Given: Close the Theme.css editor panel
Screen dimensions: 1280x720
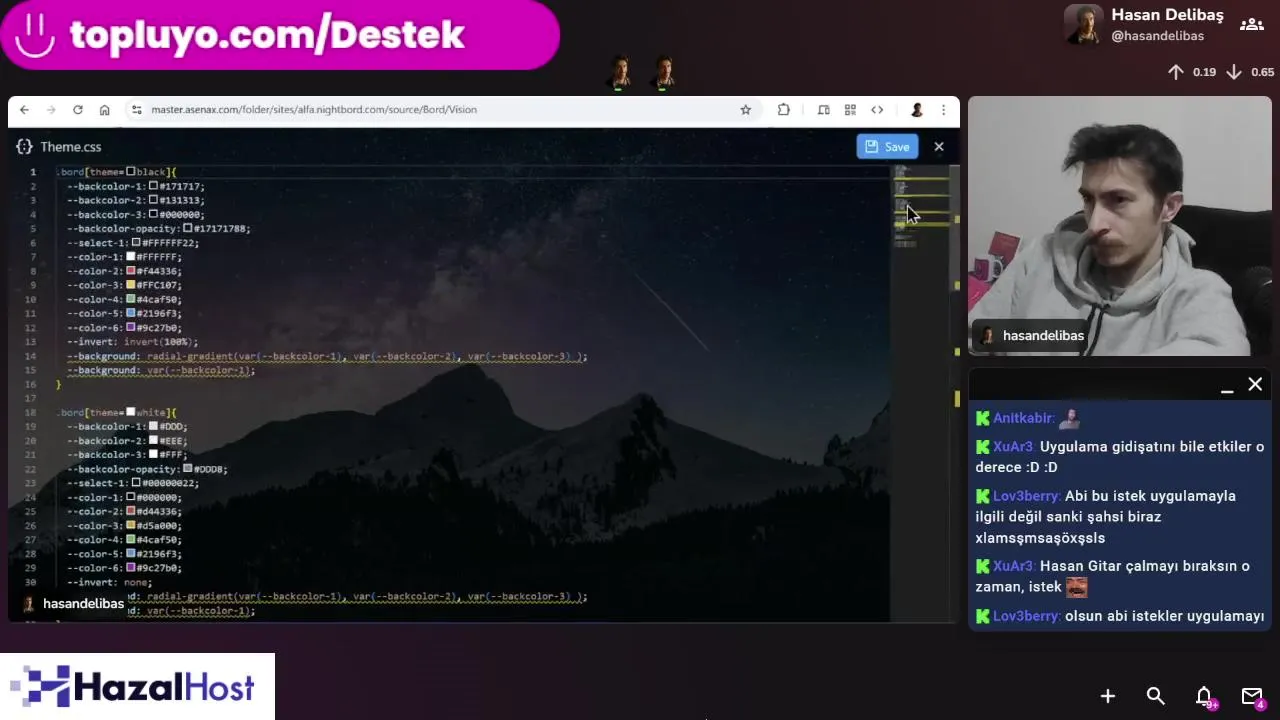Looking at the screenshot, I should coord(938,147).
